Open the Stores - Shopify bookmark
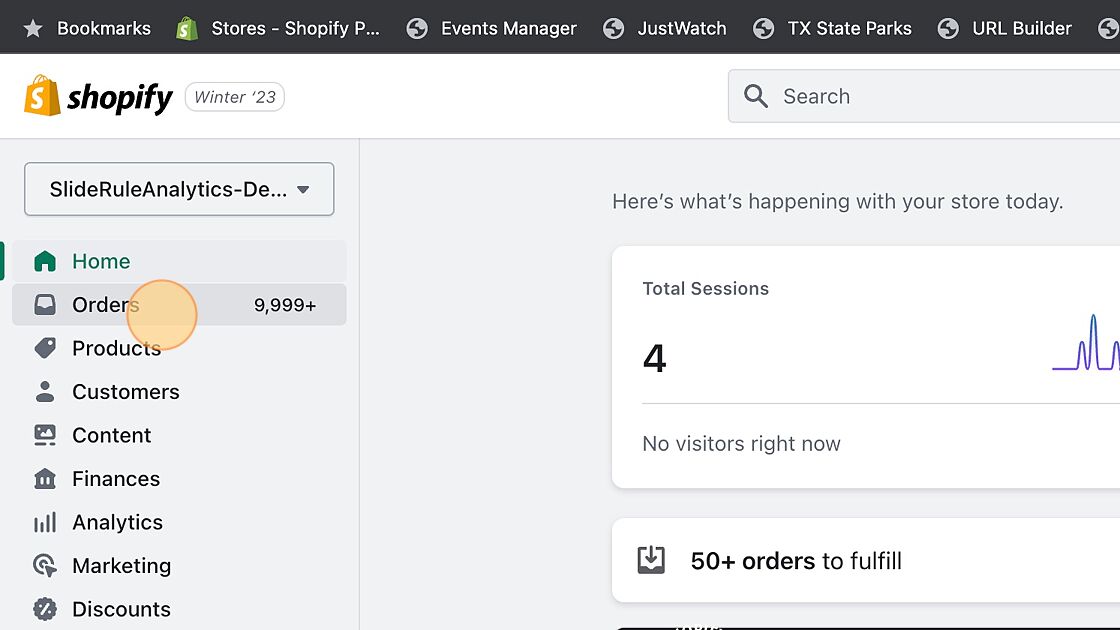Viewport: 1120px width, 630px height. pyautogui.click(x=279, y=28)
